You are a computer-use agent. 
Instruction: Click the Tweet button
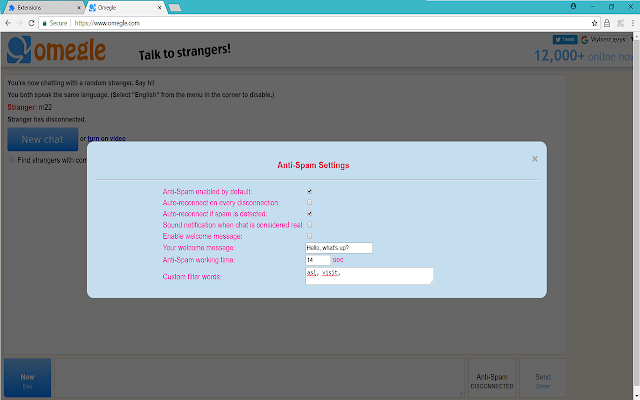tap(565, 39)
